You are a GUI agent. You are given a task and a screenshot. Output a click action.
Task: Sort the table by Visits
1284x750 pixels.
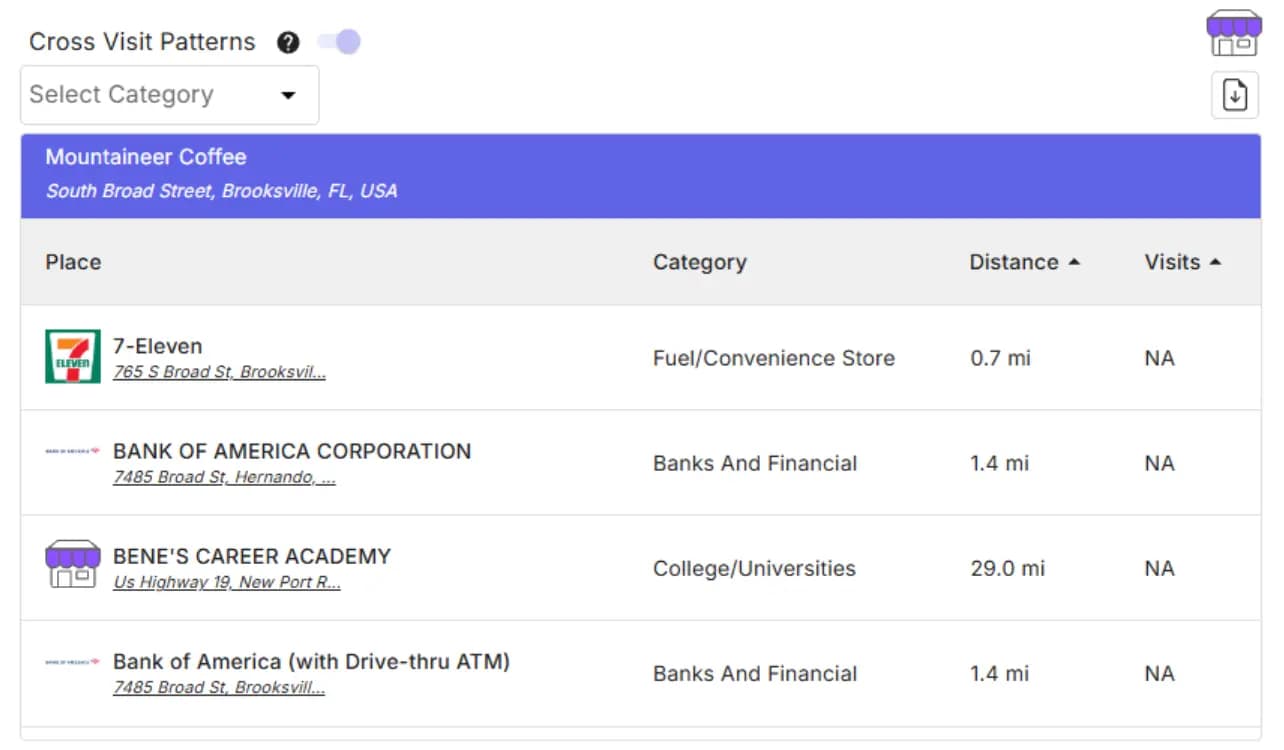coord(1183,262)
